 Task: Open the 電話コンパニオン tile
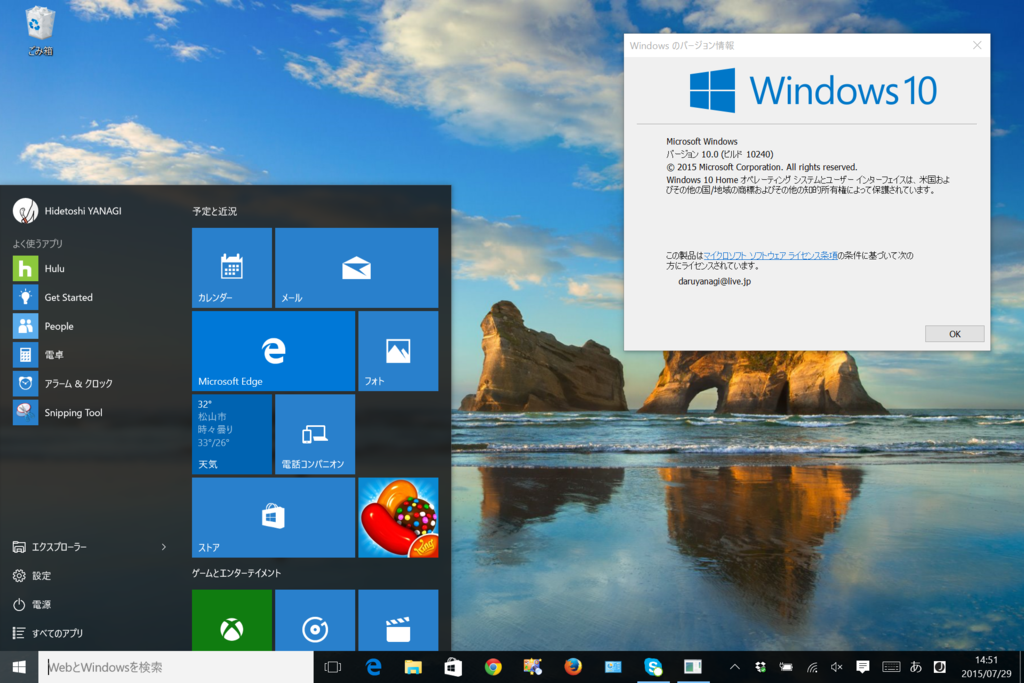[x=315, y=434]
